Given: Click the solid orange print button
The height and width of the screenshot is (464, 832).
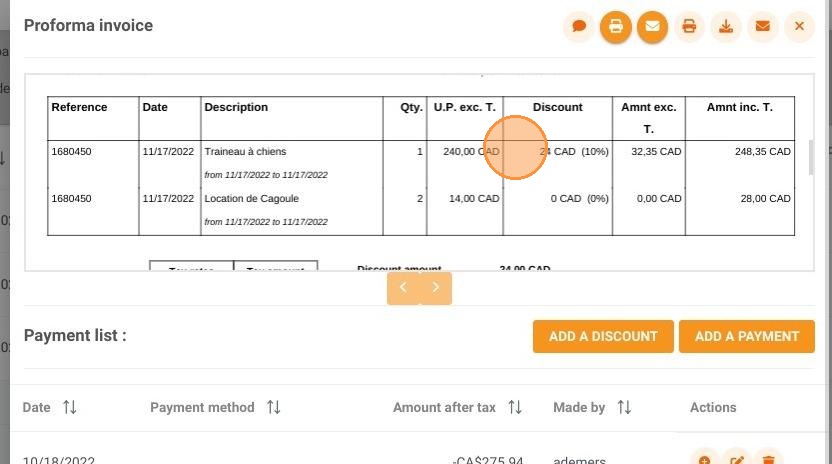Looking at the screenshot, I should tap(616, 26).
